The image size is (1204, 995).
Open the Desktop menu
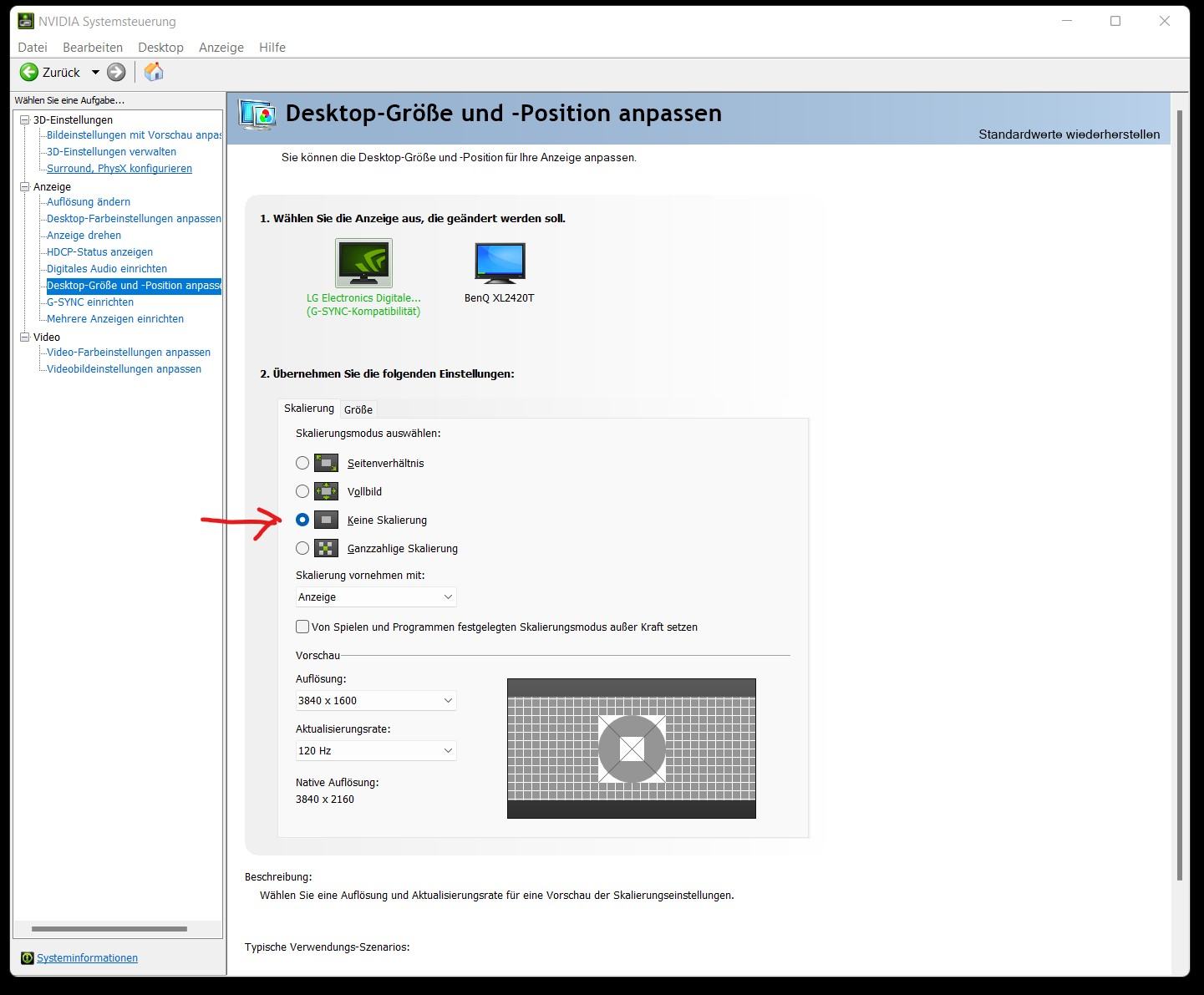[x=160, y=48]
